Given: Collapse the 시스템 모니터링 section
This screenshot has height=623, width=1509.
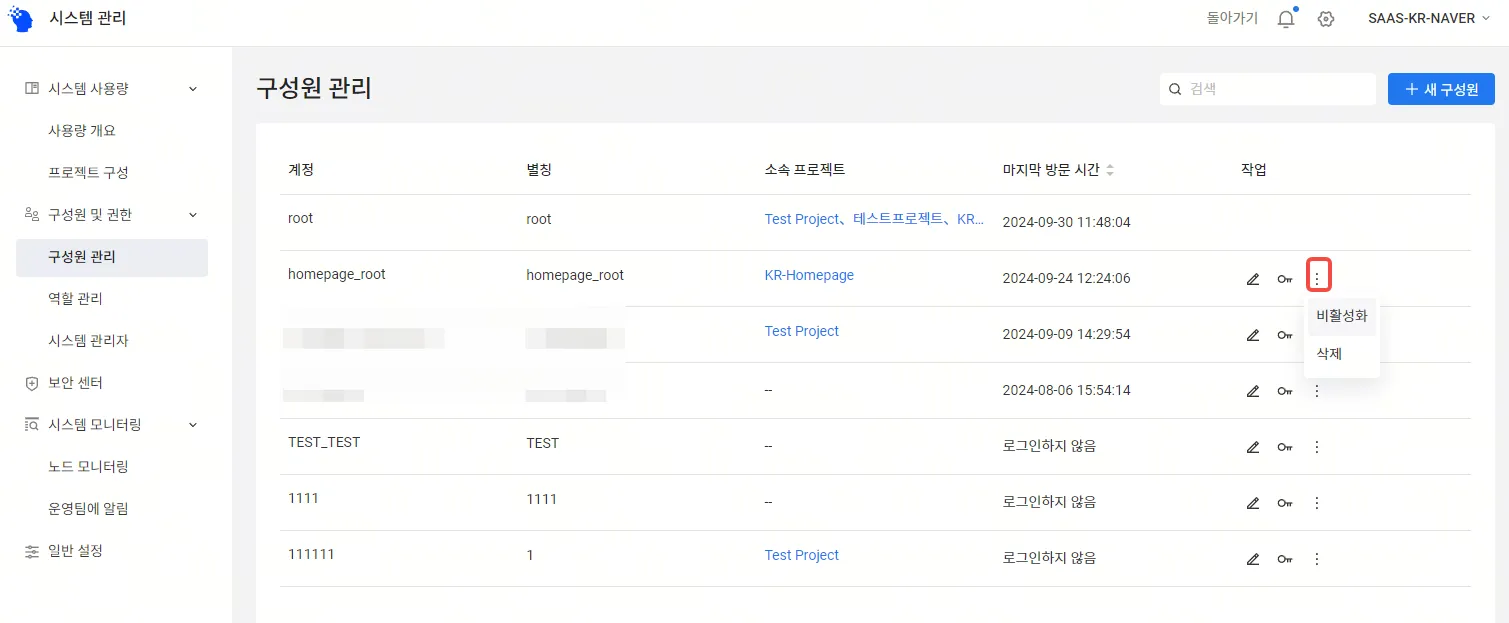Looking at the screenshot, I should coord(193,425).
